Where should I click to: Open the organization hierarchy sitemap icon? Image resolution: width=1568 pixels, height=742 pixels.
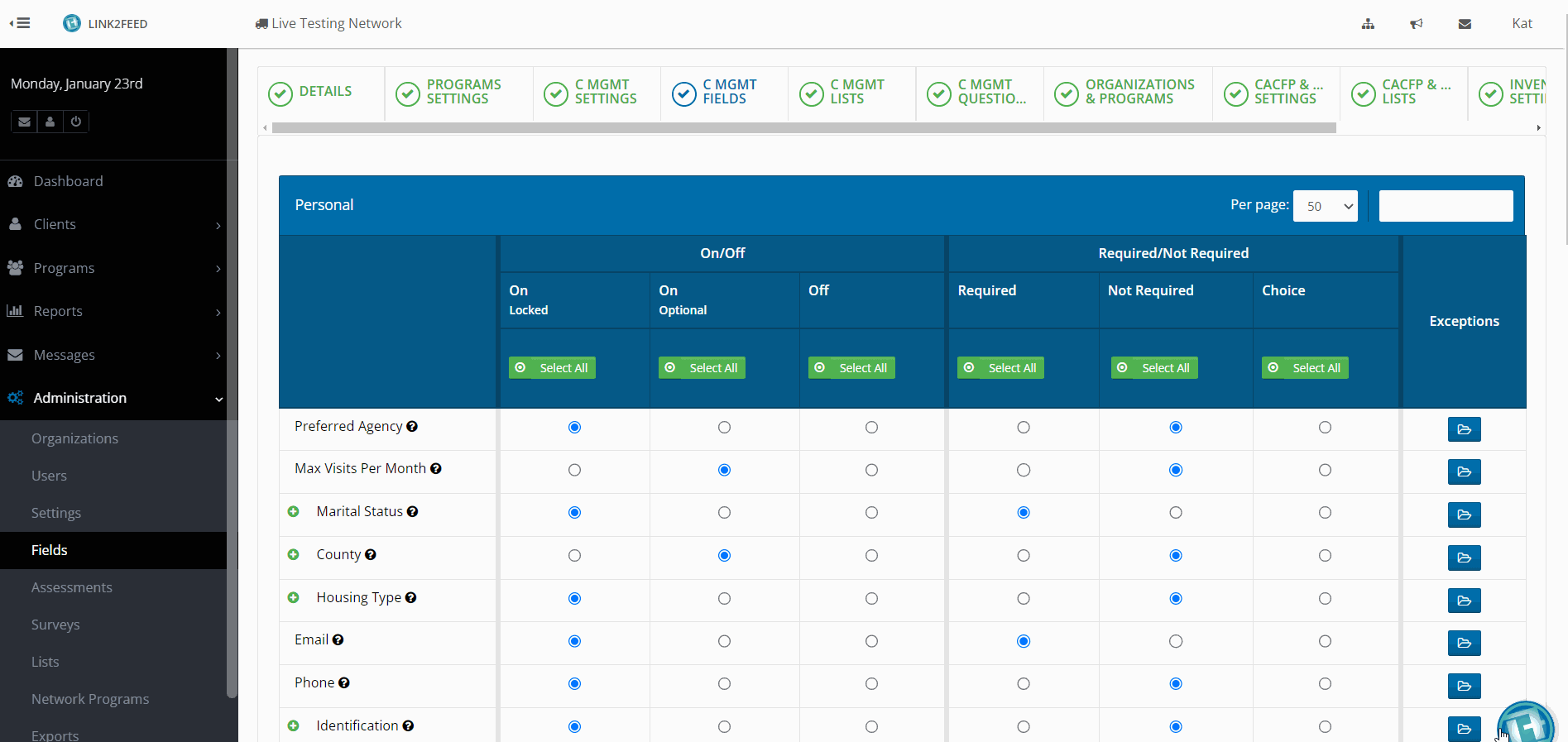[1368, 24]
